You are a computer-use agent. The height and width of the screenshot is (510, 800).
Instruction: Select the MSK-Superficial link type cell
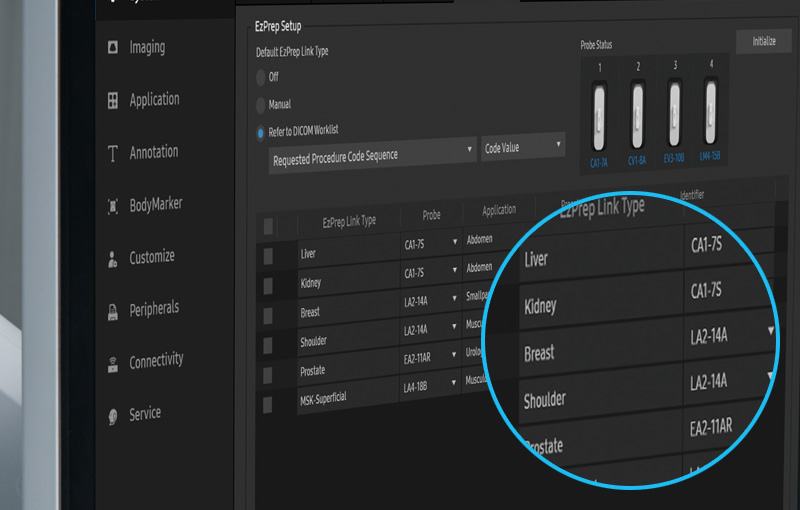pyautogui.click(x=348, y=396)
